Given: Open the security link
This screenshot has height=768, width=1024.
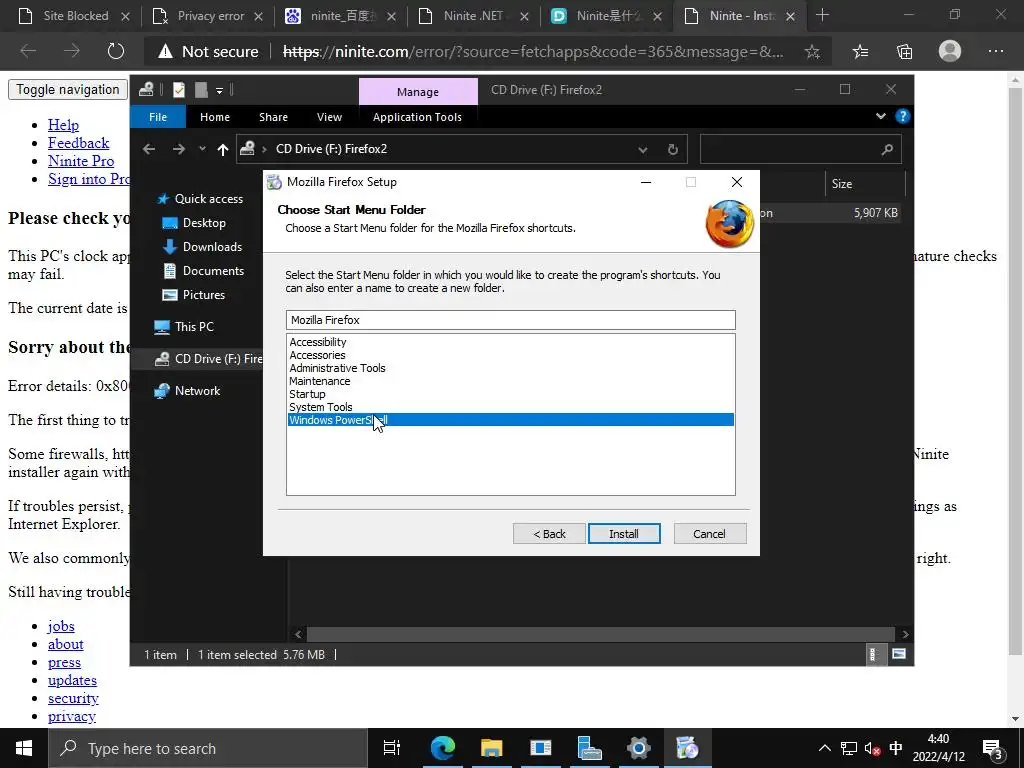Looking at the screenshot, I should tap(73, 699).
